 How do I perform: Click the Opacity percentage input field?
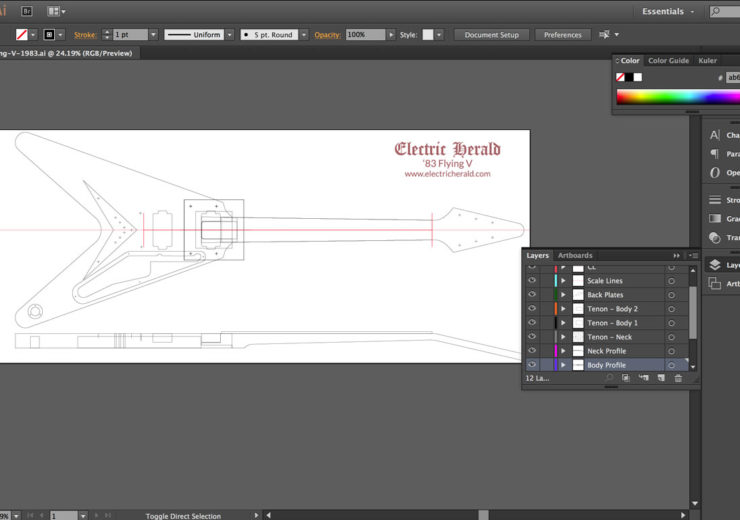[365, 34]
